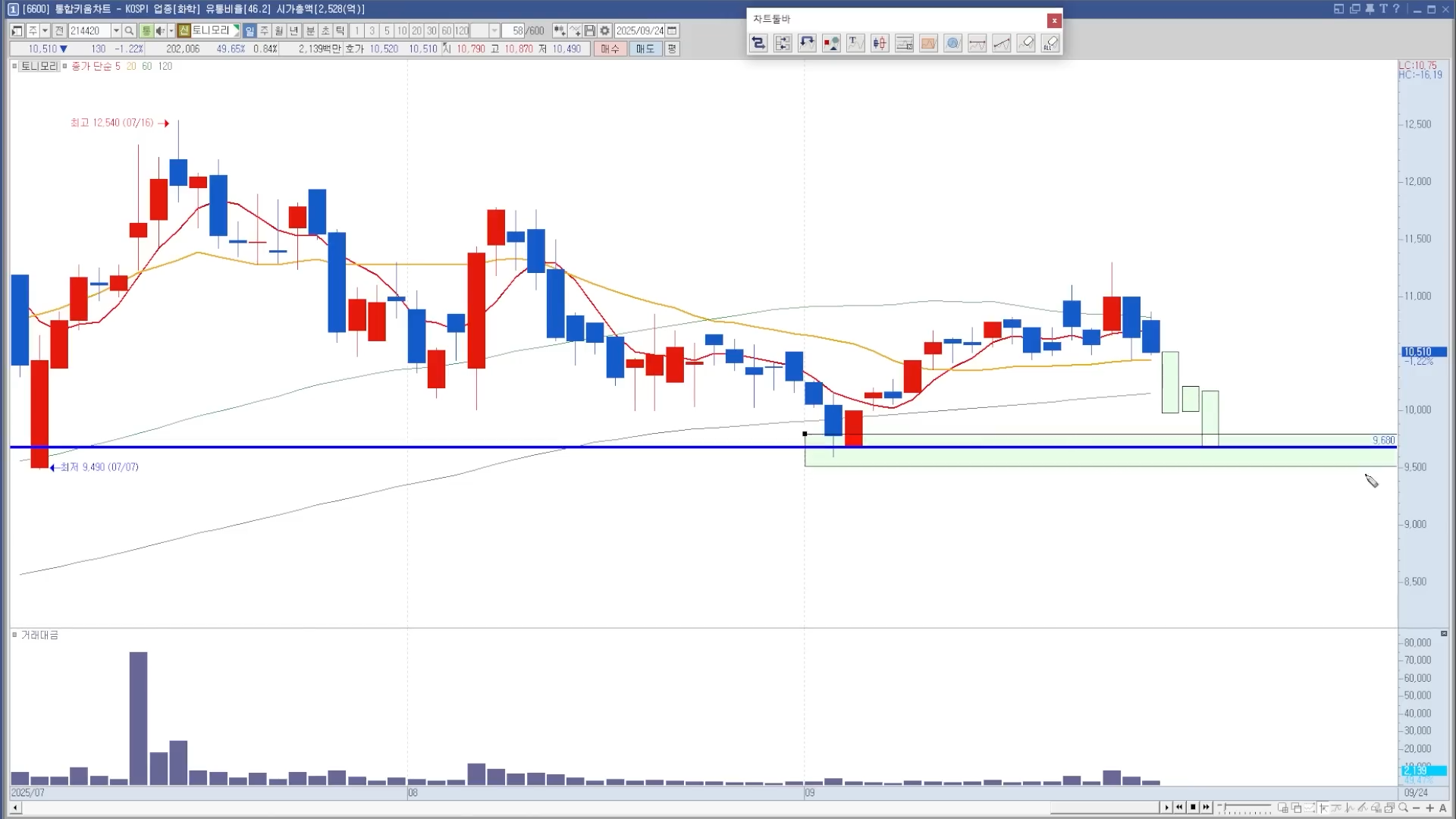
Task: Toggle the minute (분) period button
Action: [310, 31]
